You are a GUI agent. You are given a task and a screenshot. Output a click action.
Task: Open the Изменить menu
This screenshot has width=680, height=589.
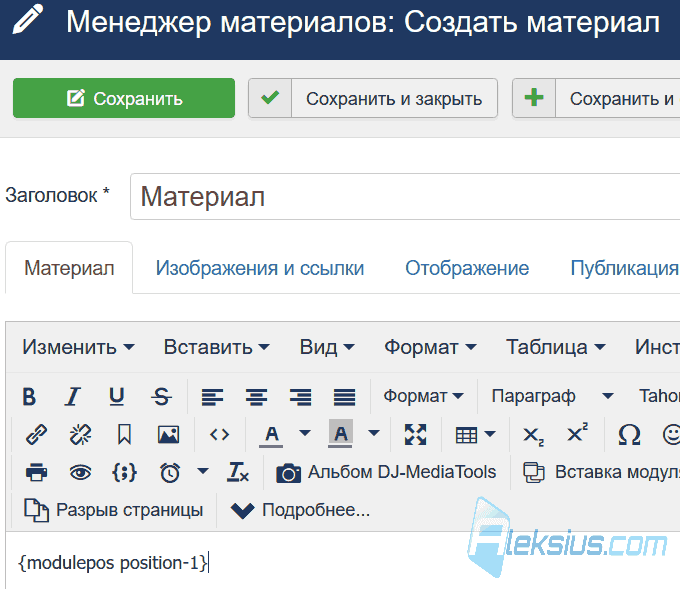[x=78, y=347]
